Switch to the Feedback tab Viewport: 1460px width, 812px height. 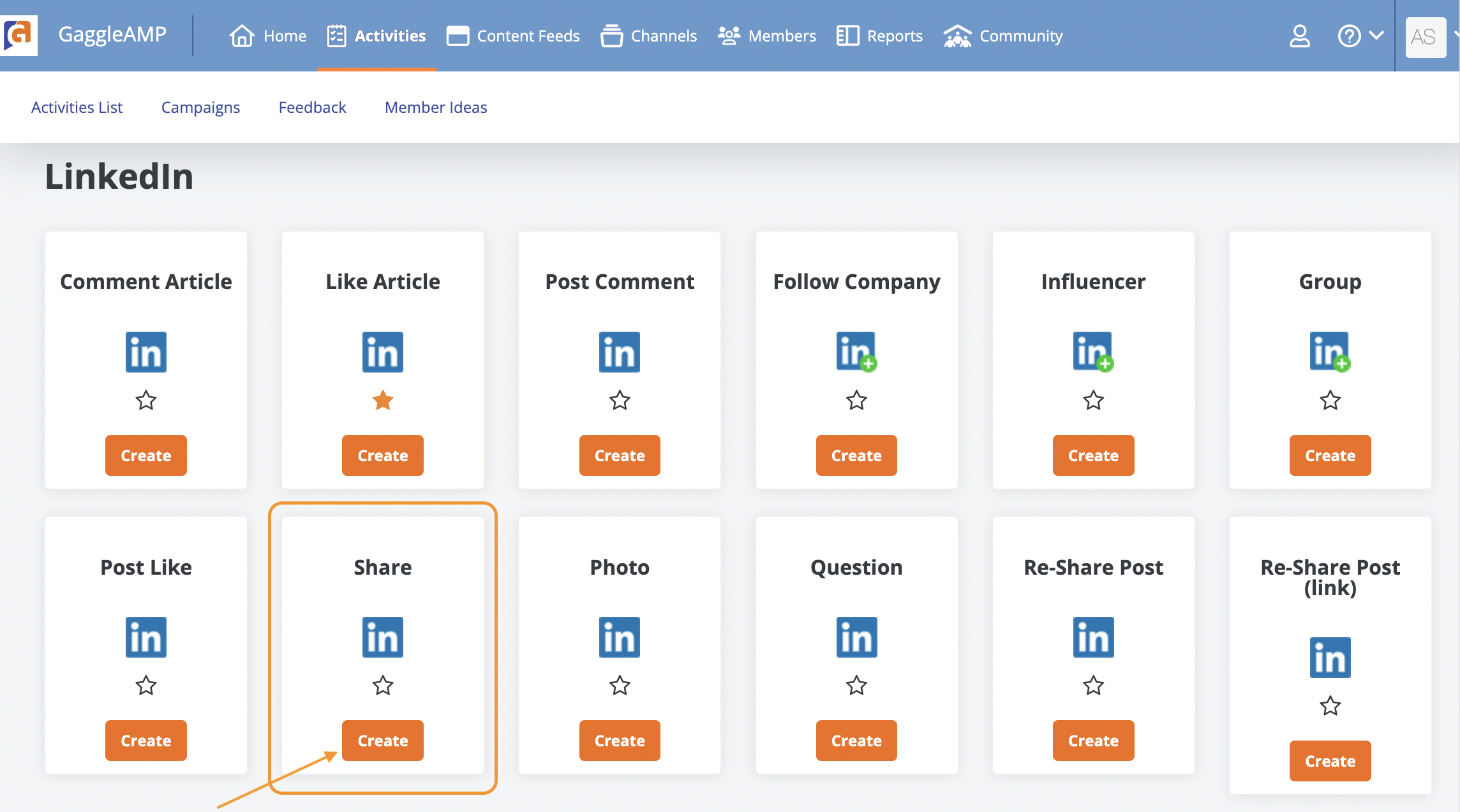click(312, 107)
